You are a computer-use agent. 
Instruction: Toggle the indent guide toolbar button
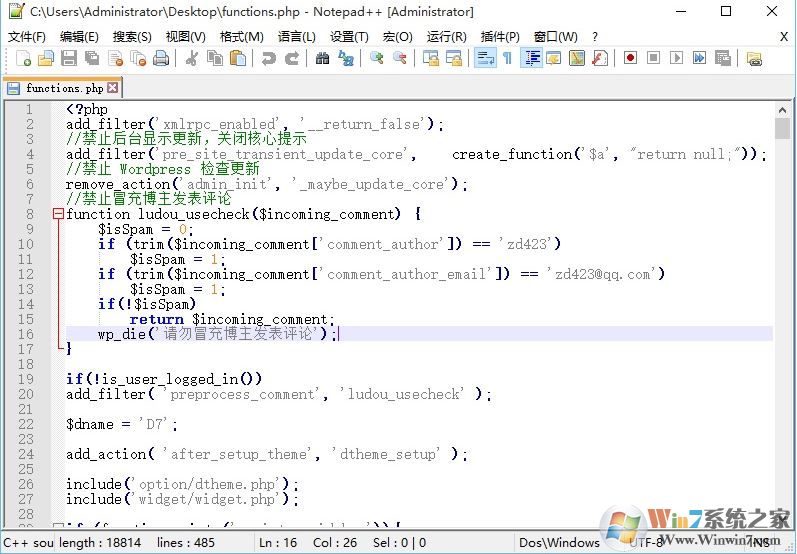532,59
